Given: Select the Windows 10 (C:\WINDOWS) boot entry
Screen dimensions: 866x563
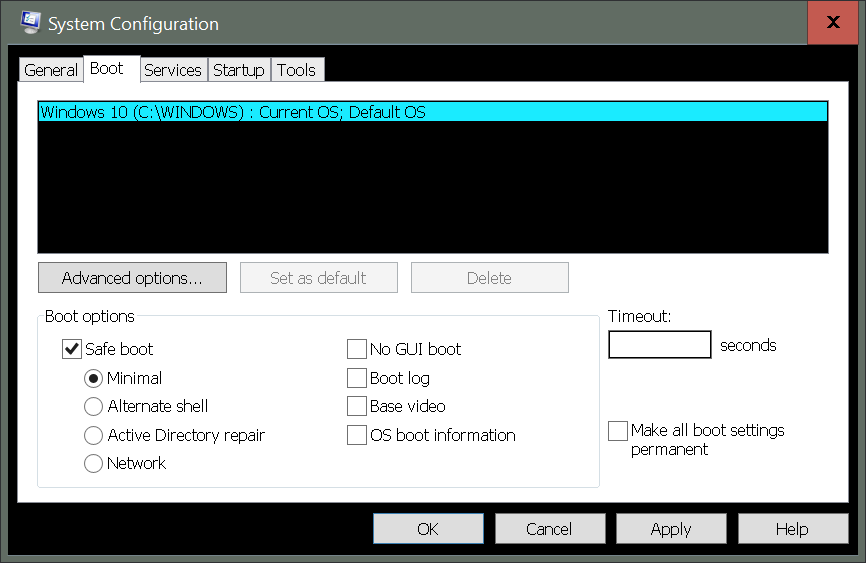Looking at the screenshot, I should tap(433, 112).
